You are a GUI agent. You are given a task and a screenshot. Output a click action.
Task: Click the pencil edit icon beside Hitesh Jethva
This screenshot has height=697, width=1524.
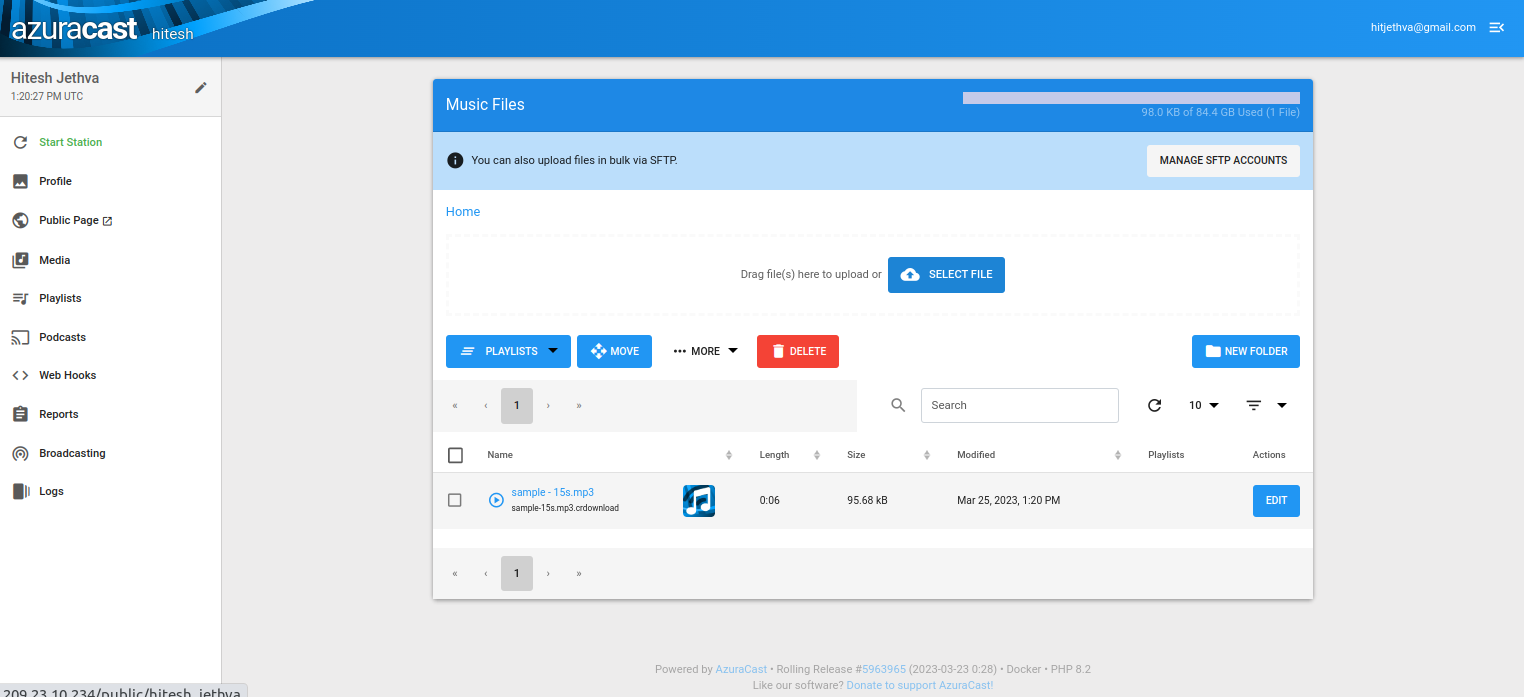[x=200, y=88]
